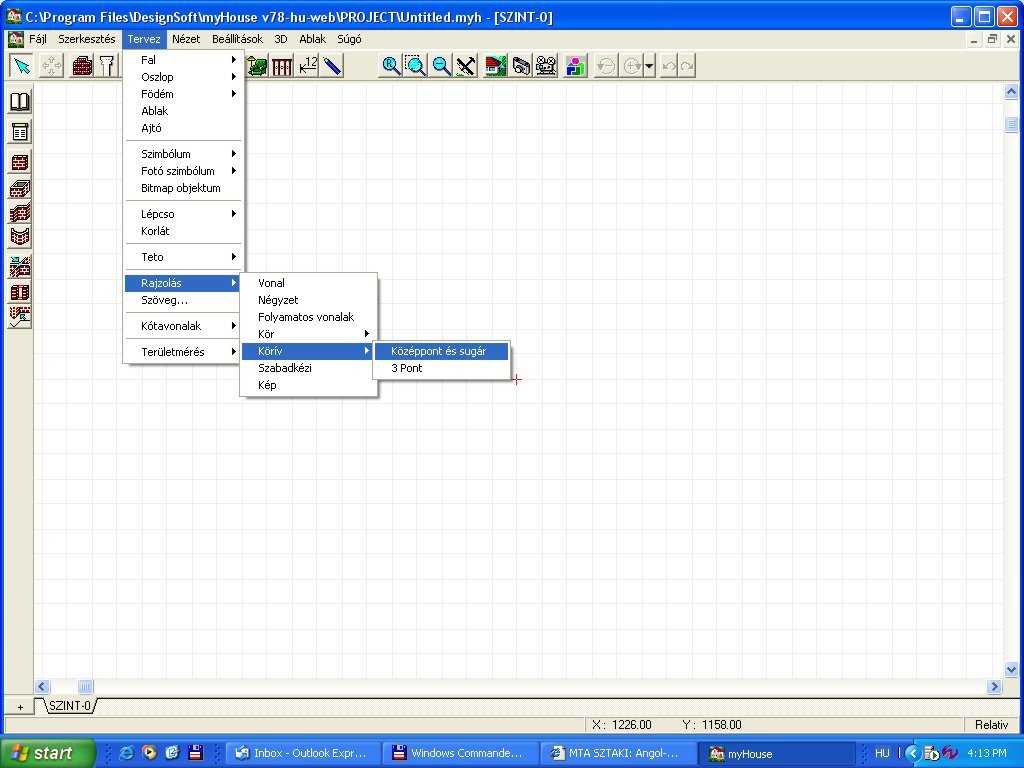Select the column tool in top toolbar

tap(108, 66)
